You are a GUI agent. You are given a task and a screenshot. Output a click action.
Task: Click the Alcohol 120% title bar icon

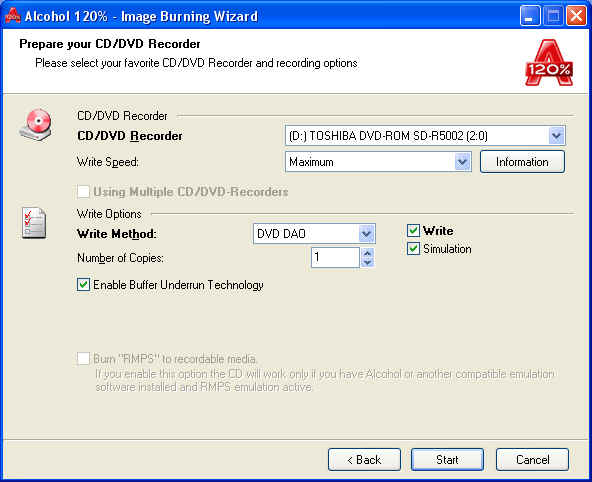tap(12, 15)
